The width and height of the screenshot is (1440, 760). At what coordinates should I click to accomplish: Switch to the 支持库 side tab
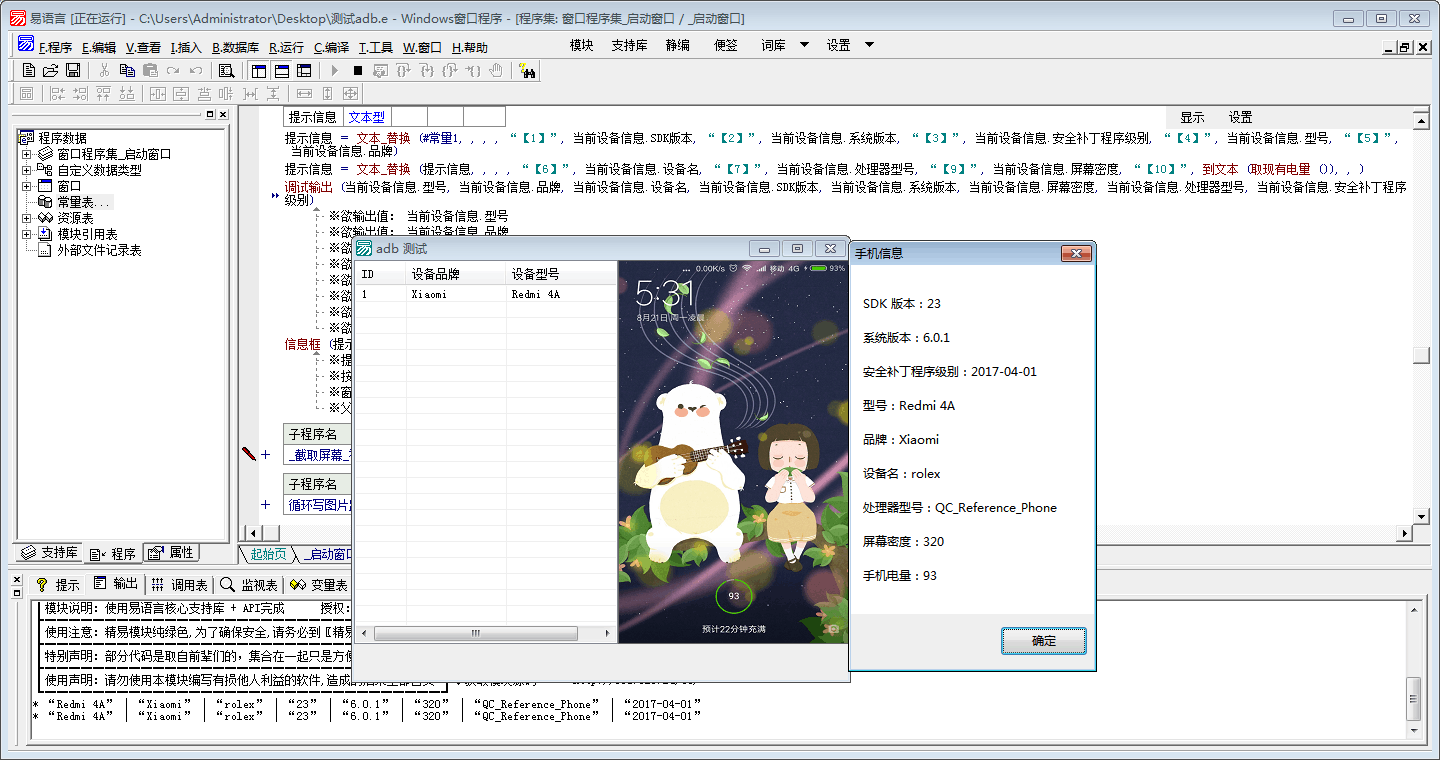49,553
